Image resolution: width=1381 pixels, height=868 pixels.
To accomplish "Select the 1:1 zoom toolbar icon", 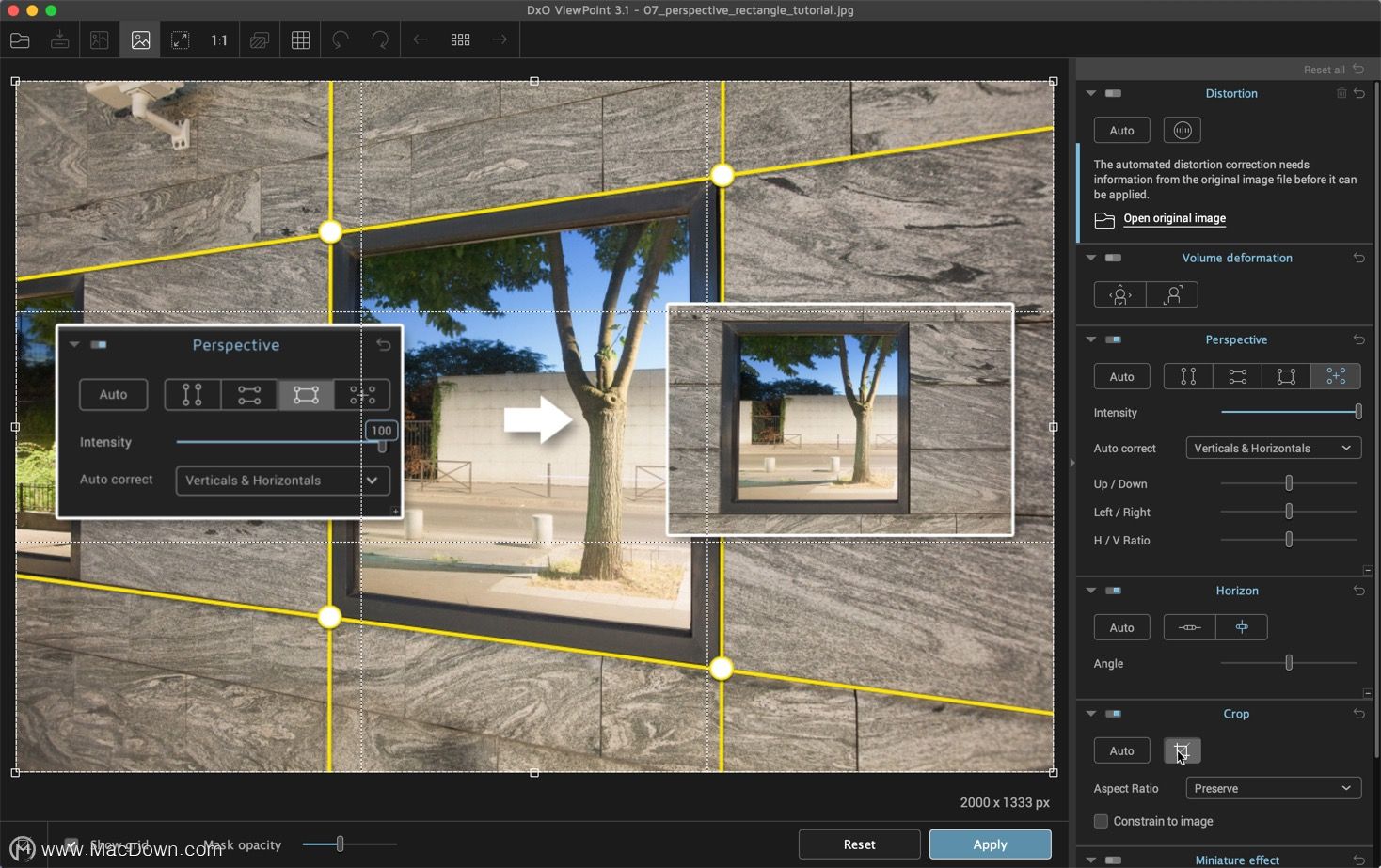I will 218,39.
